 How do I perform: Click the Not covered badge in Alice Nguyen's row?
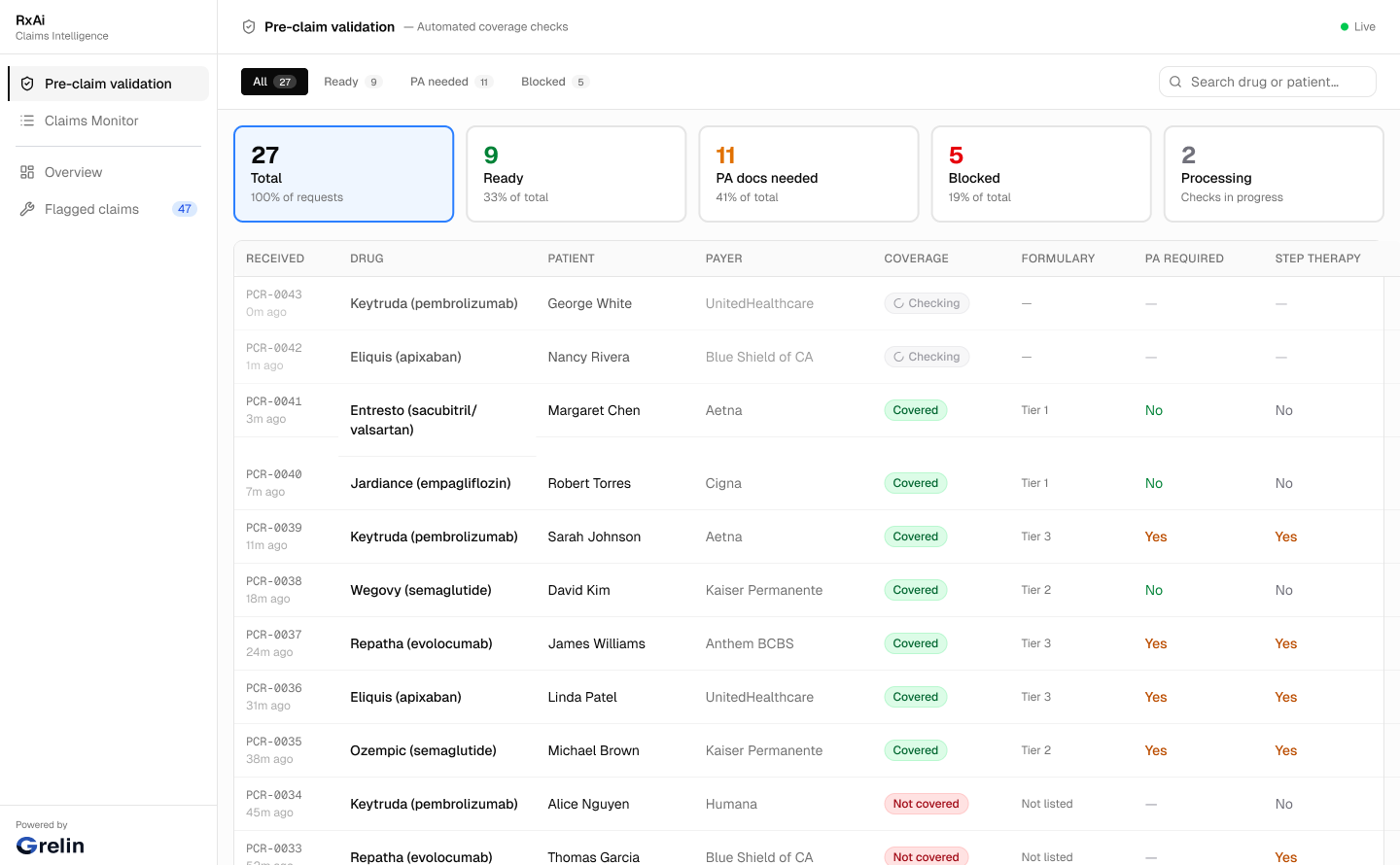point(926,804)
